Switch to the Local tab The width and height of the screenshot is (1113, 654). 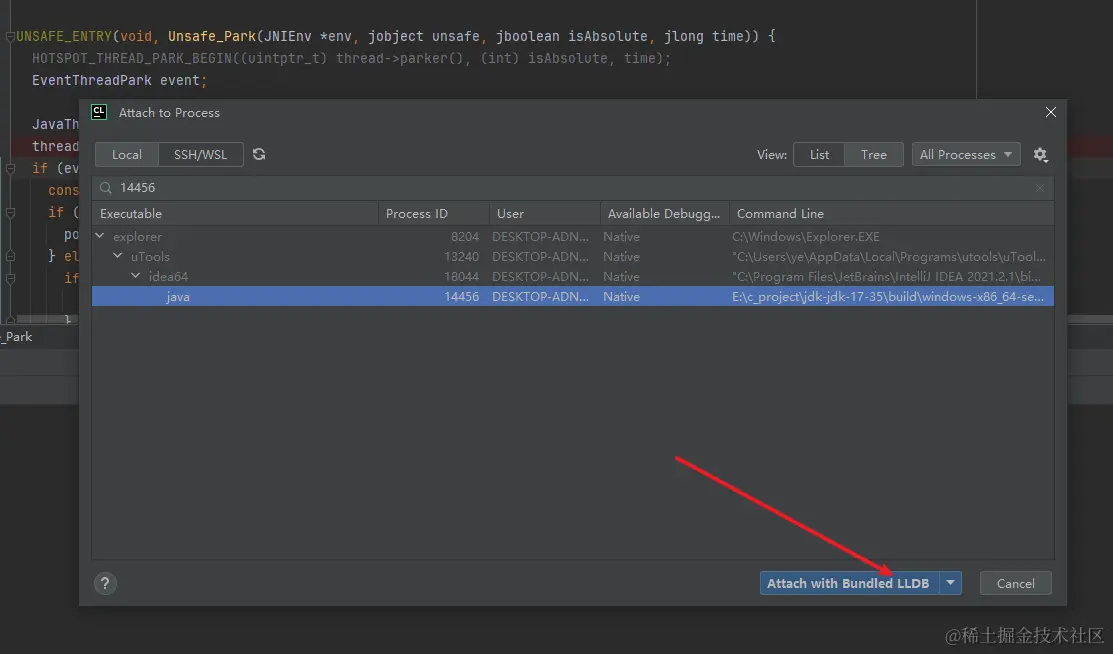[127, 154]
